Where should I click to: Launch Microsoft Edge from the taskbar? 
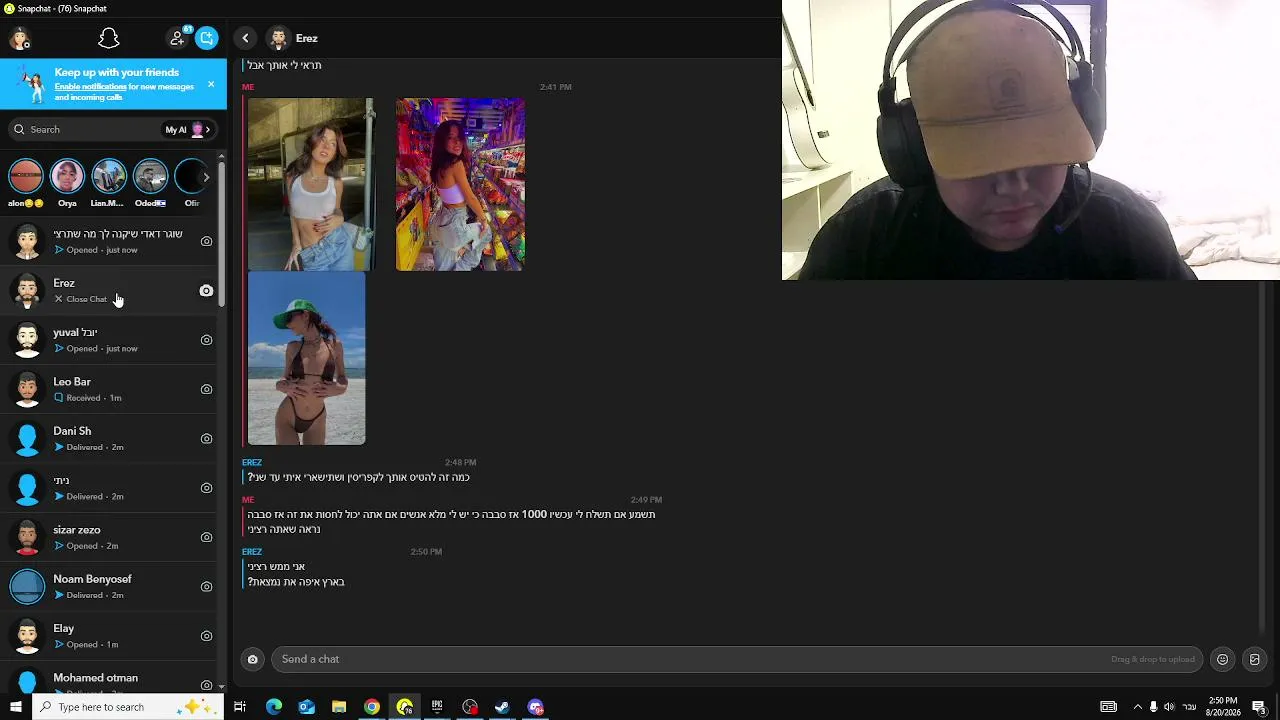point(273,707)
